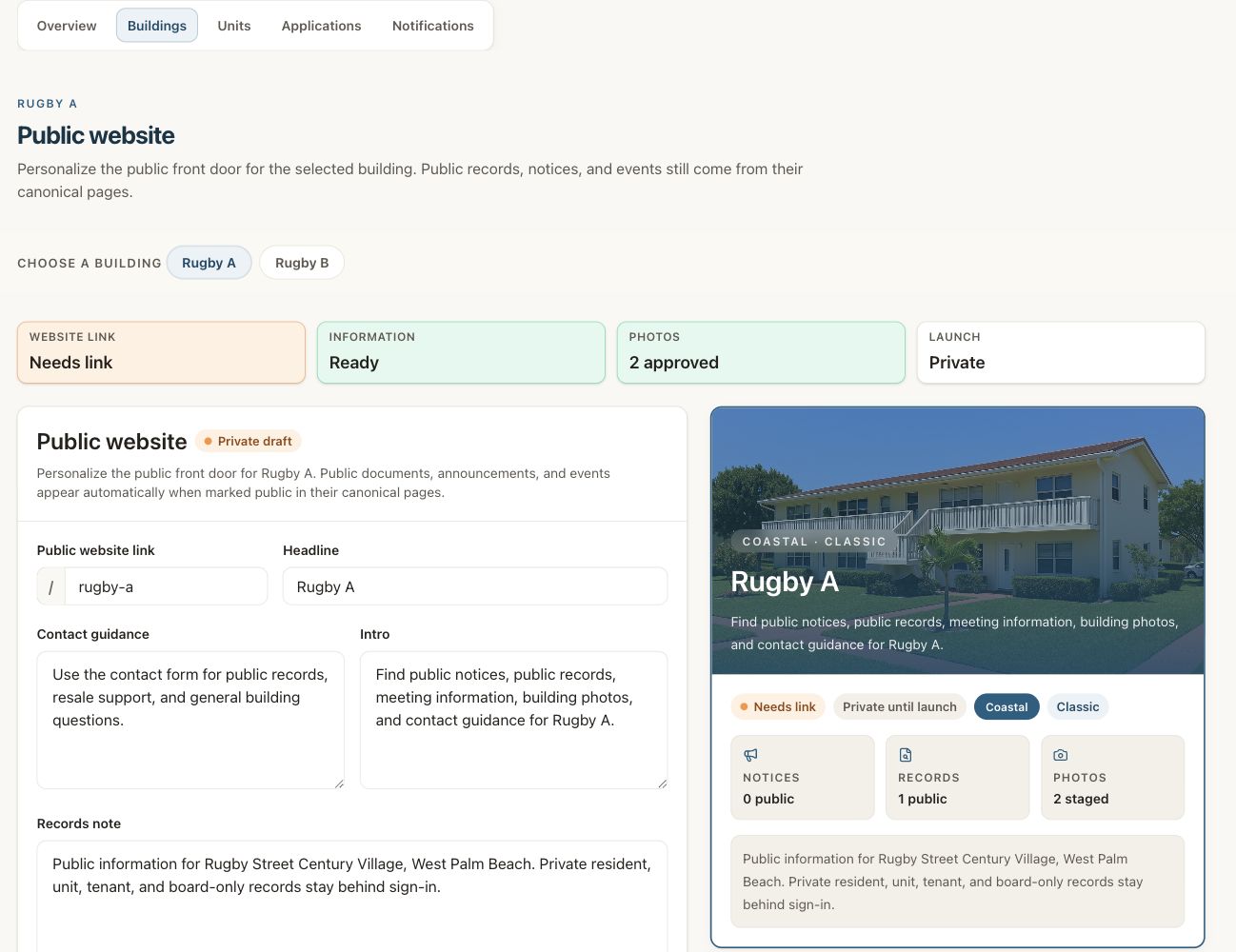The width and height of the screenshot is (1236, 952).
Task: Open the Website Link status card
Action: pos(161,352)
